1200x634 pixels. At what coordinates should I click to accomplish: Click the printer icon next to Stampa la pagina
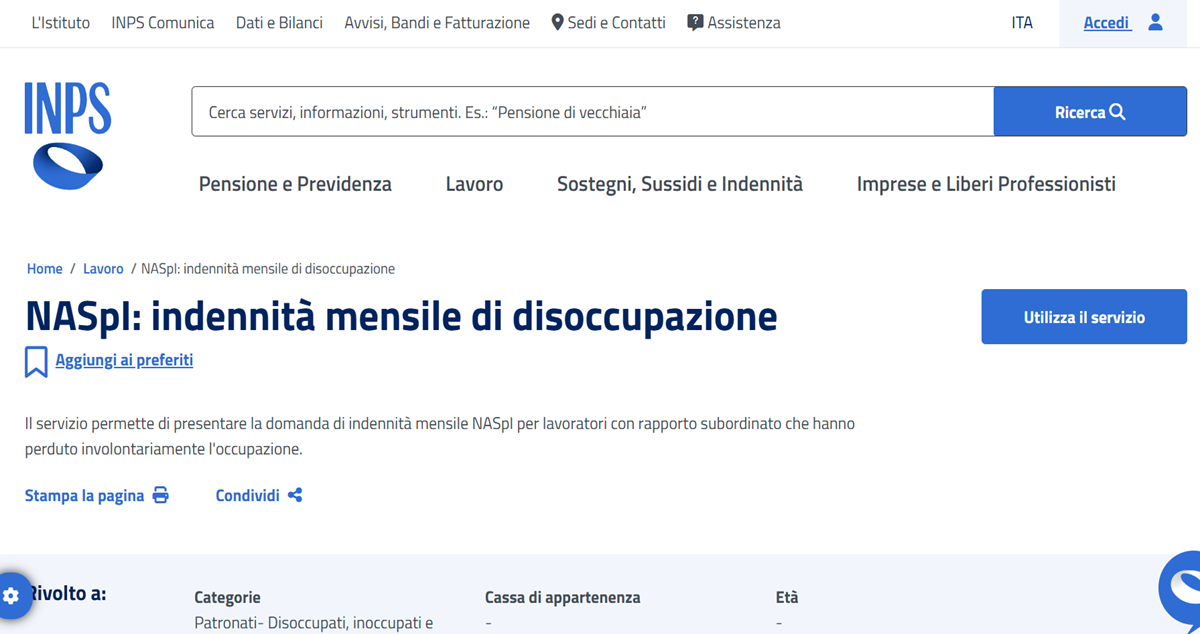point(161,495)
